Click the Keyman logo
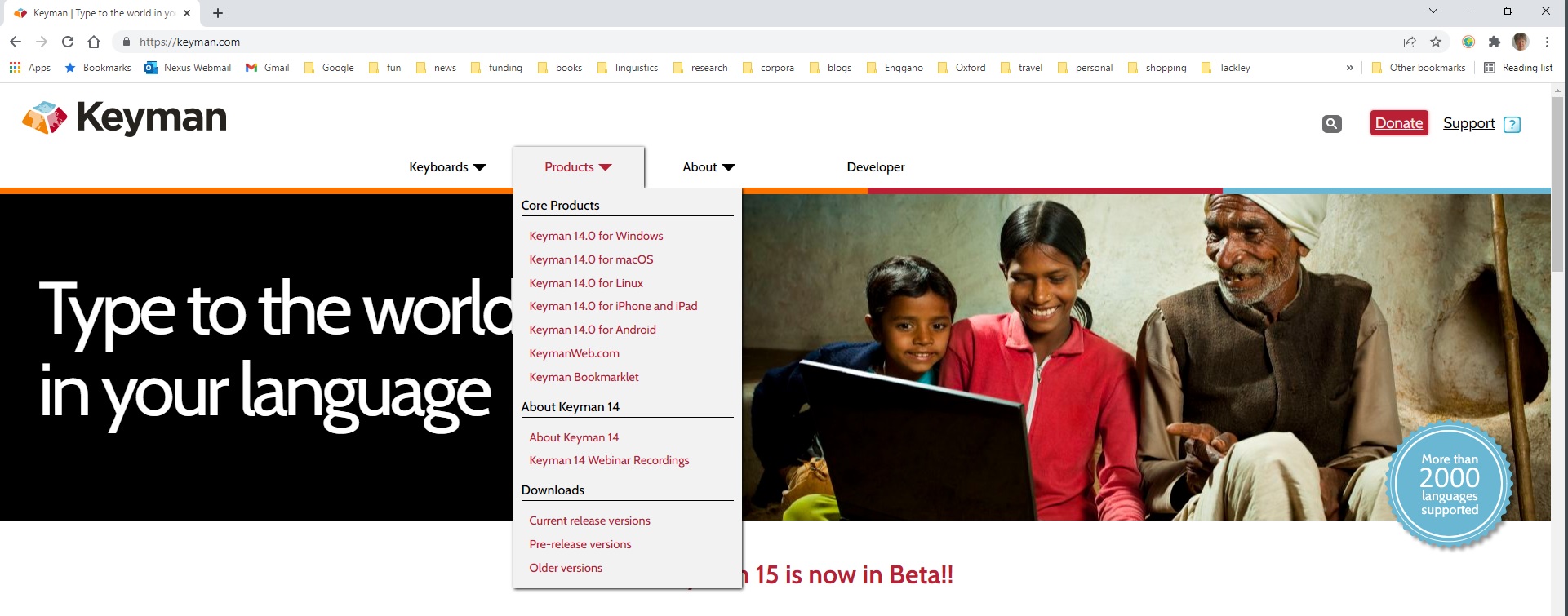 [125, 117]
